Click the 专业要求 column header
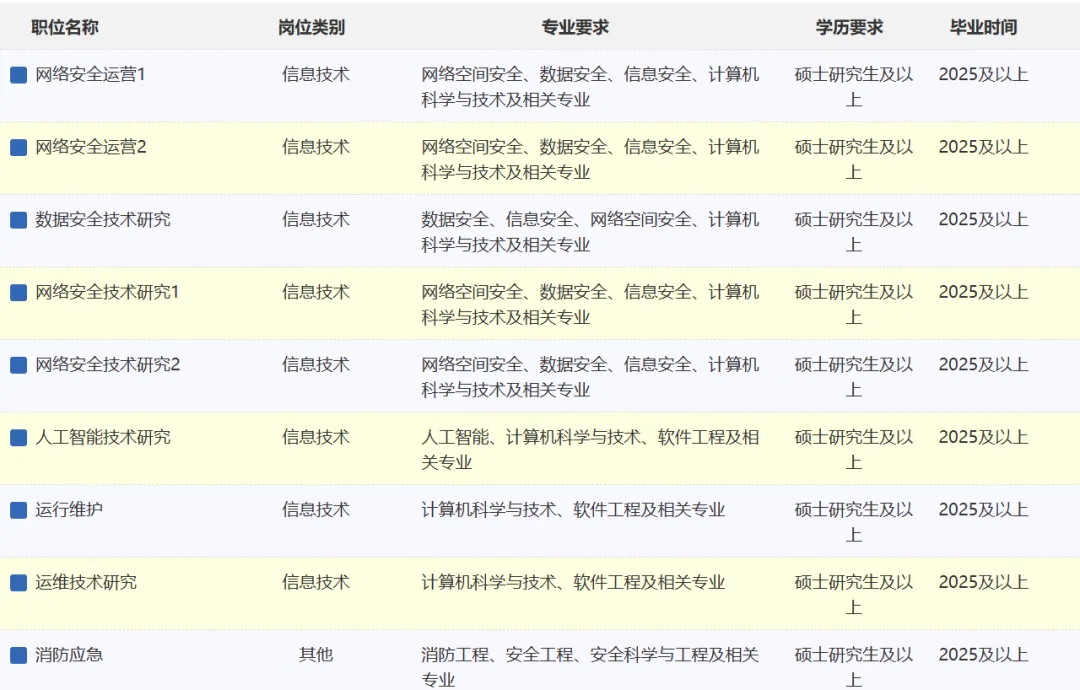This screenshot has width=1080, height=690. (575, 27)
